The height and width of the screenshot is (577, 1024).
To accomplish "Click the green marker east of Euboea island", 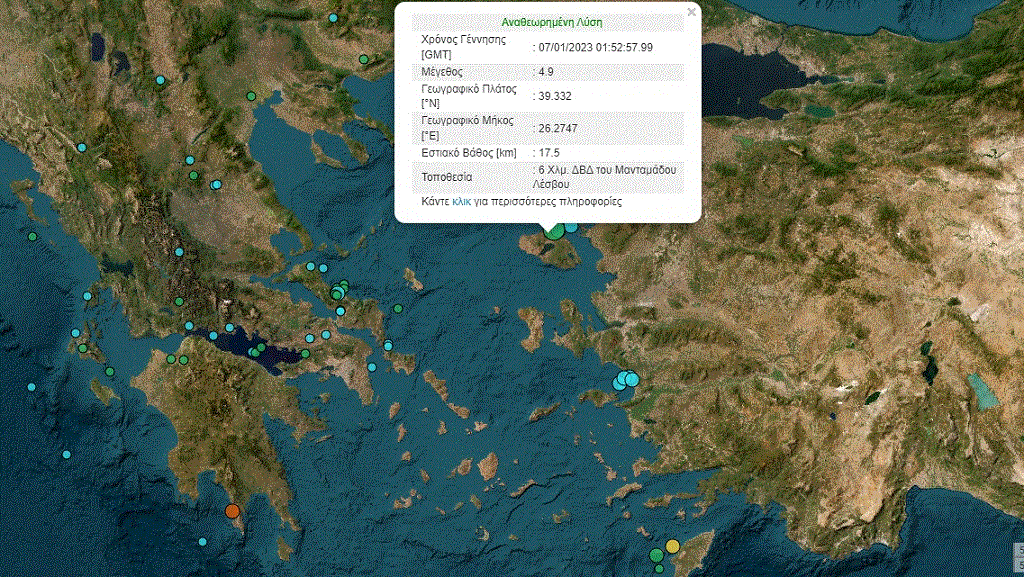I will point(397,309).
